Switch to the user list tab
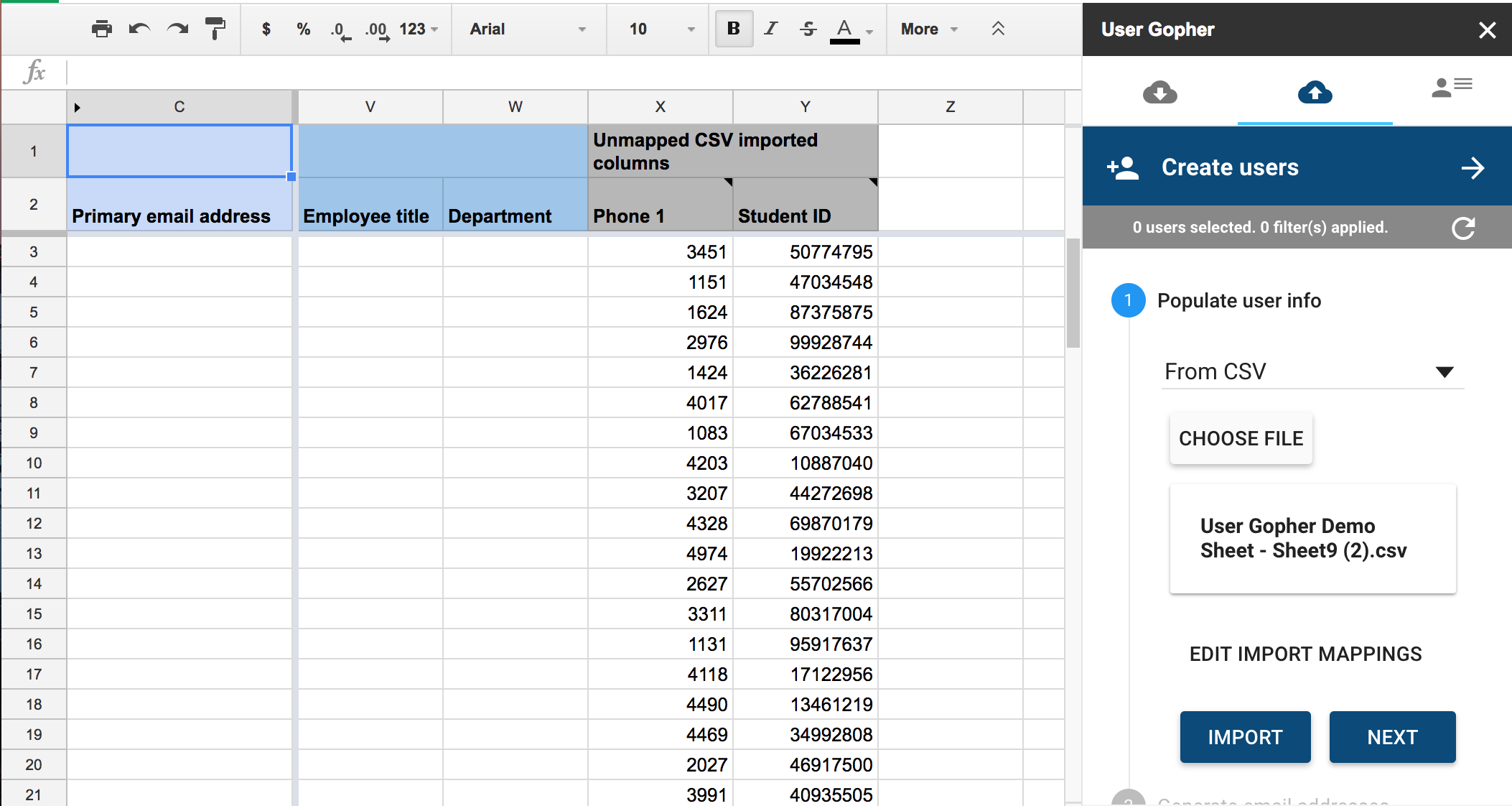Viewport: 1512px width, 806px height. 1451,88
